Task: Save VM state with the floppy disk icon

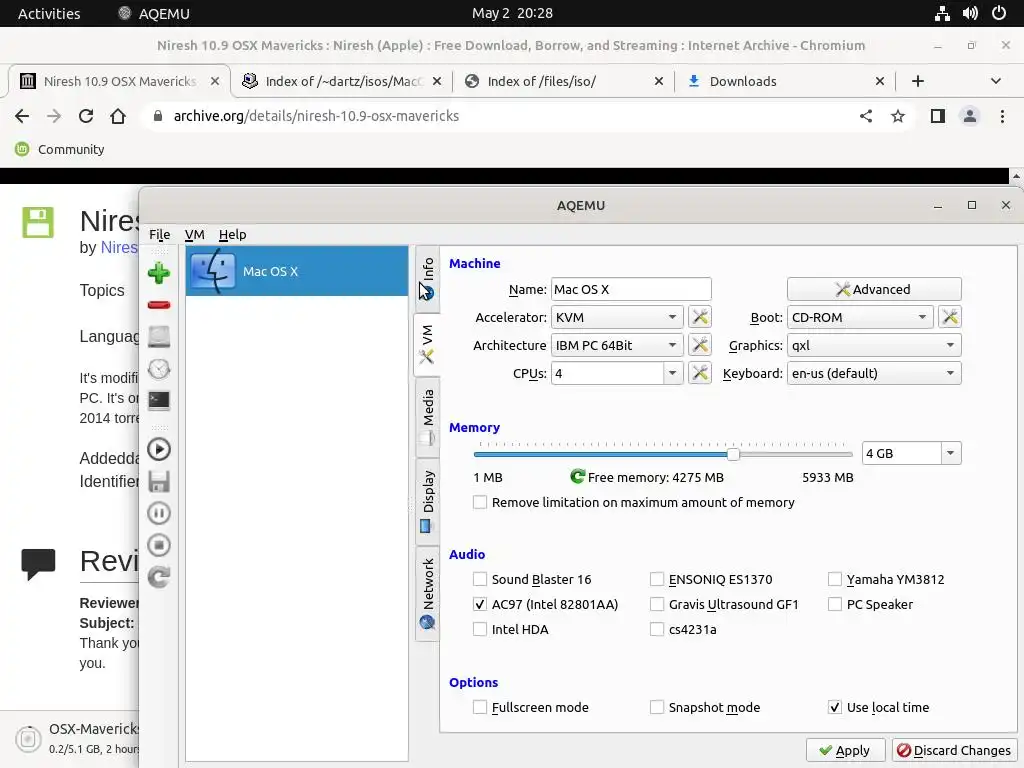Action: click(159, 481)
